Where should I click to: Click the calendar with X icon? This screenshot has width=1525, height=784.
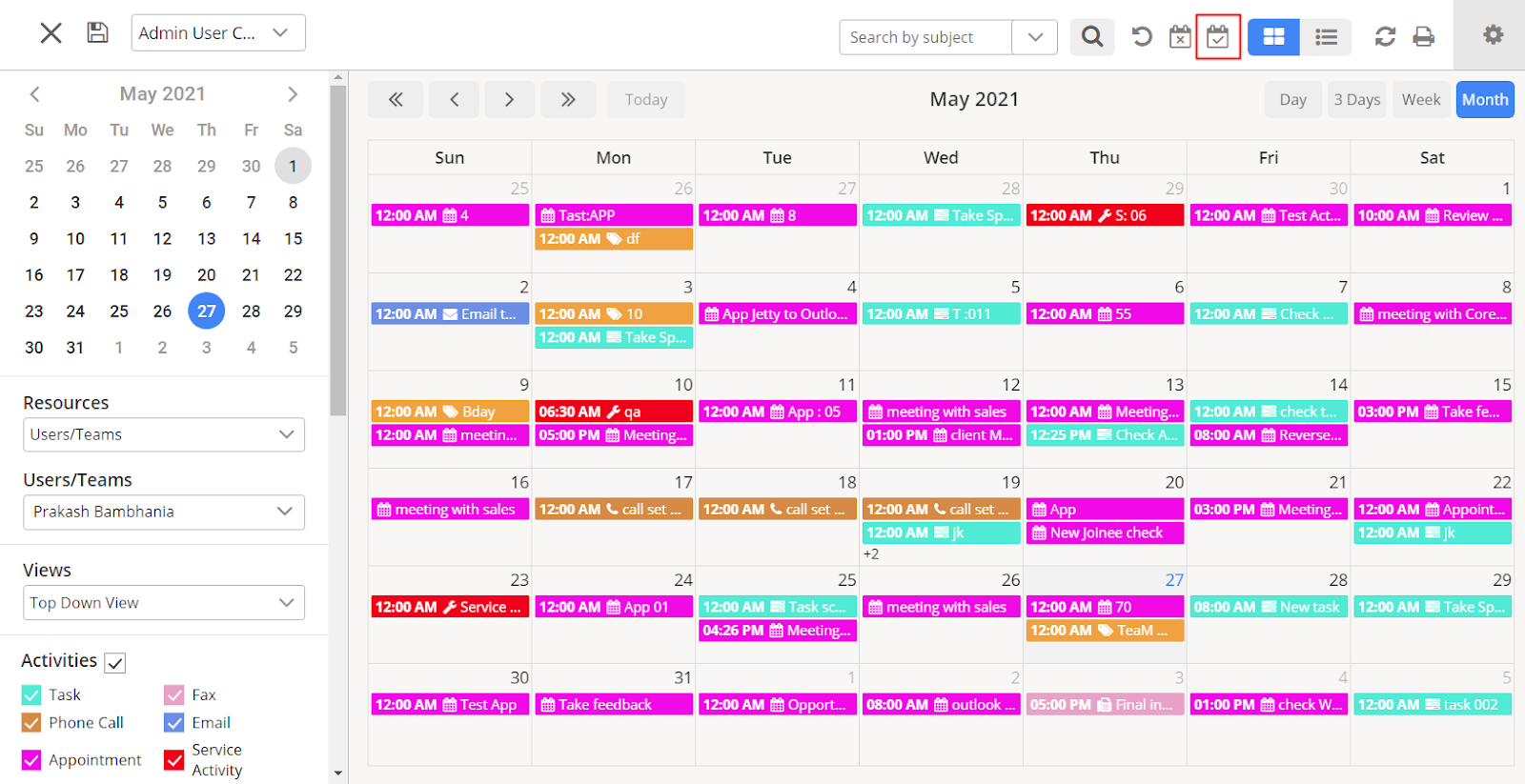pos(1180,37)
